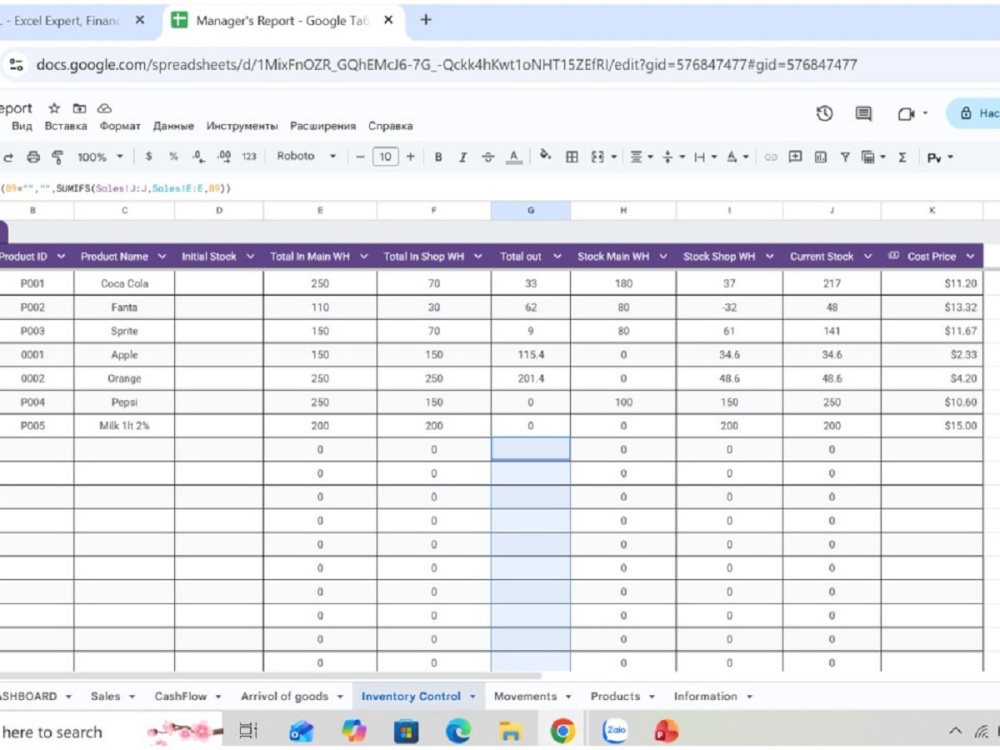Open Cost Price column filter arrow
The width and height of the screenshot is (1000, 750).
970,256
